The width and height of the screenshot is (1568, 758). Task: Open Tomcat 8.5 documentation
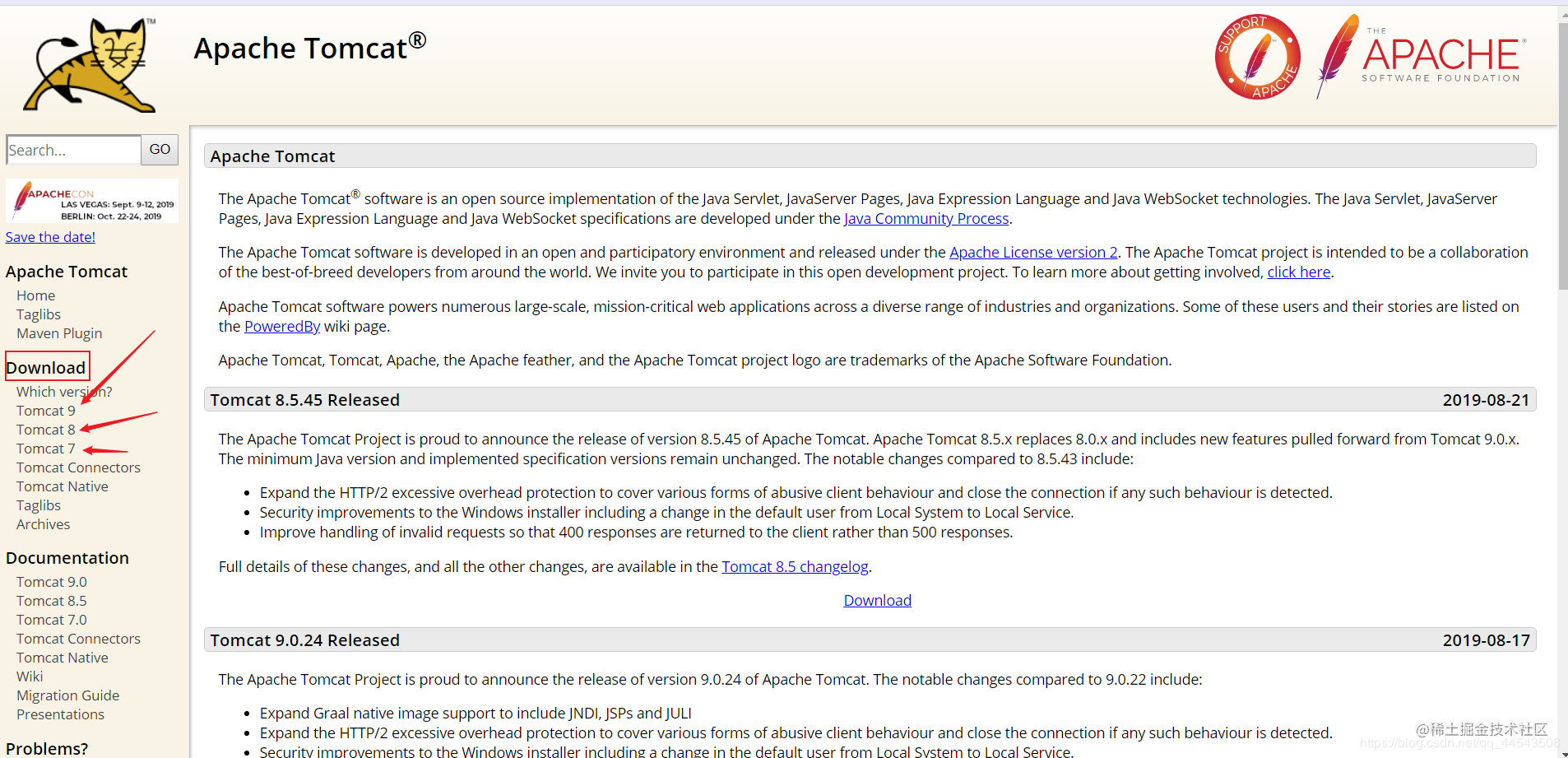[51, 601]
